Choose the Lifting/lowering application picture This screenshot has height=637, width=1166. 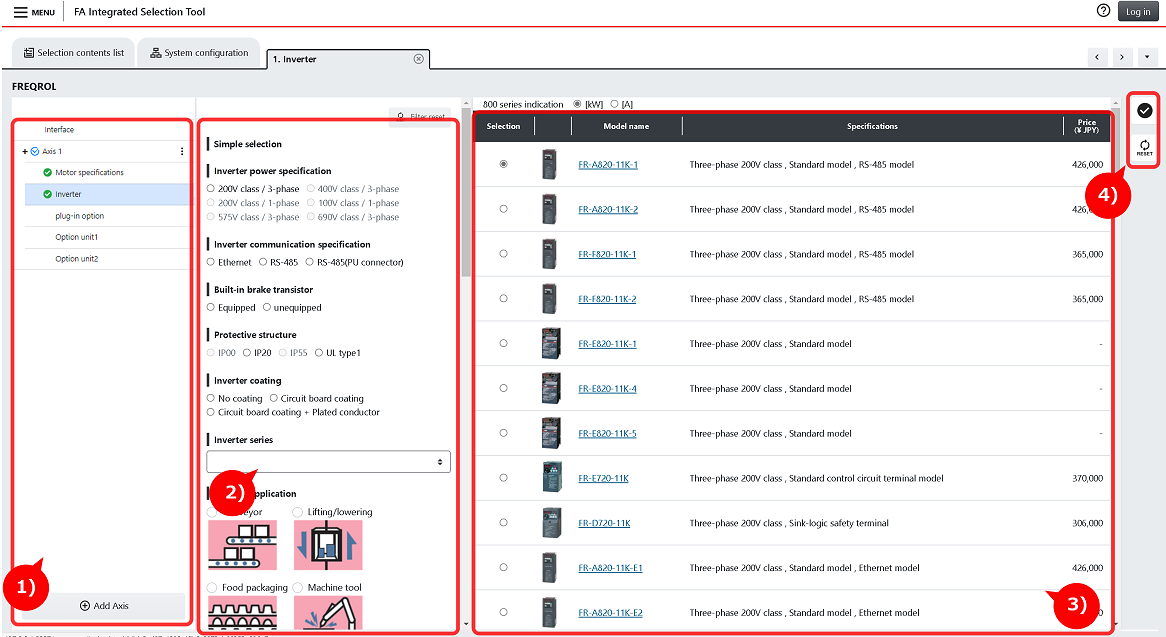click(x=328, y=545)
